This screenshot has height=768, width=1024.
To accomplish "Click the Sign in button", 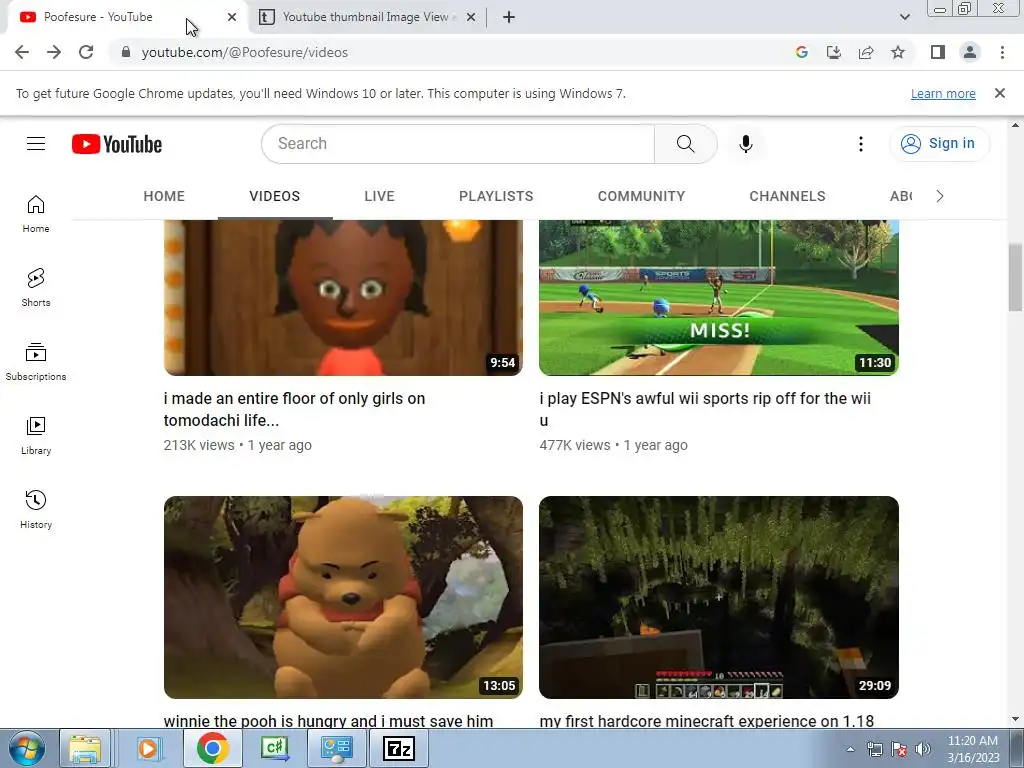I will pyautogui.click(x=940, y=144).
